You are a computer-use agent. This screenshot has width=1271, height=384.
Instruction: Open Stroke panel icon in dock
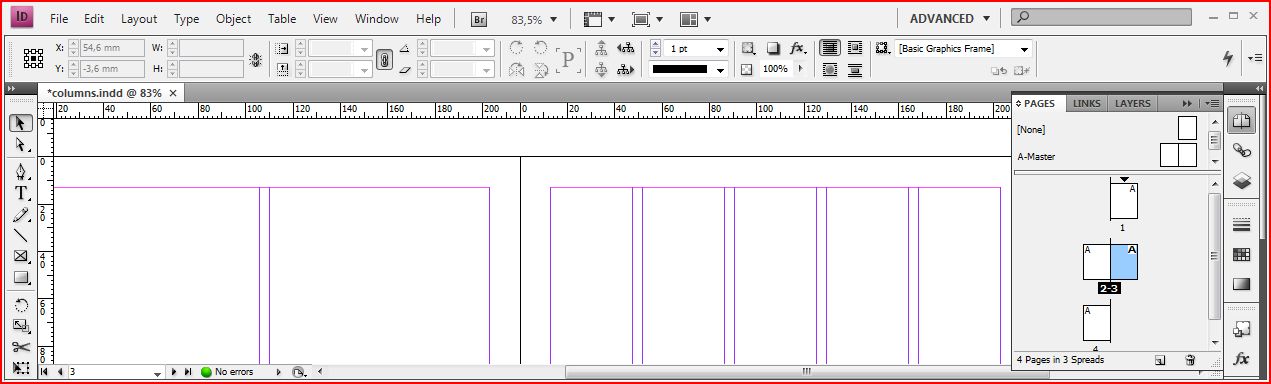click(1241, 224)
